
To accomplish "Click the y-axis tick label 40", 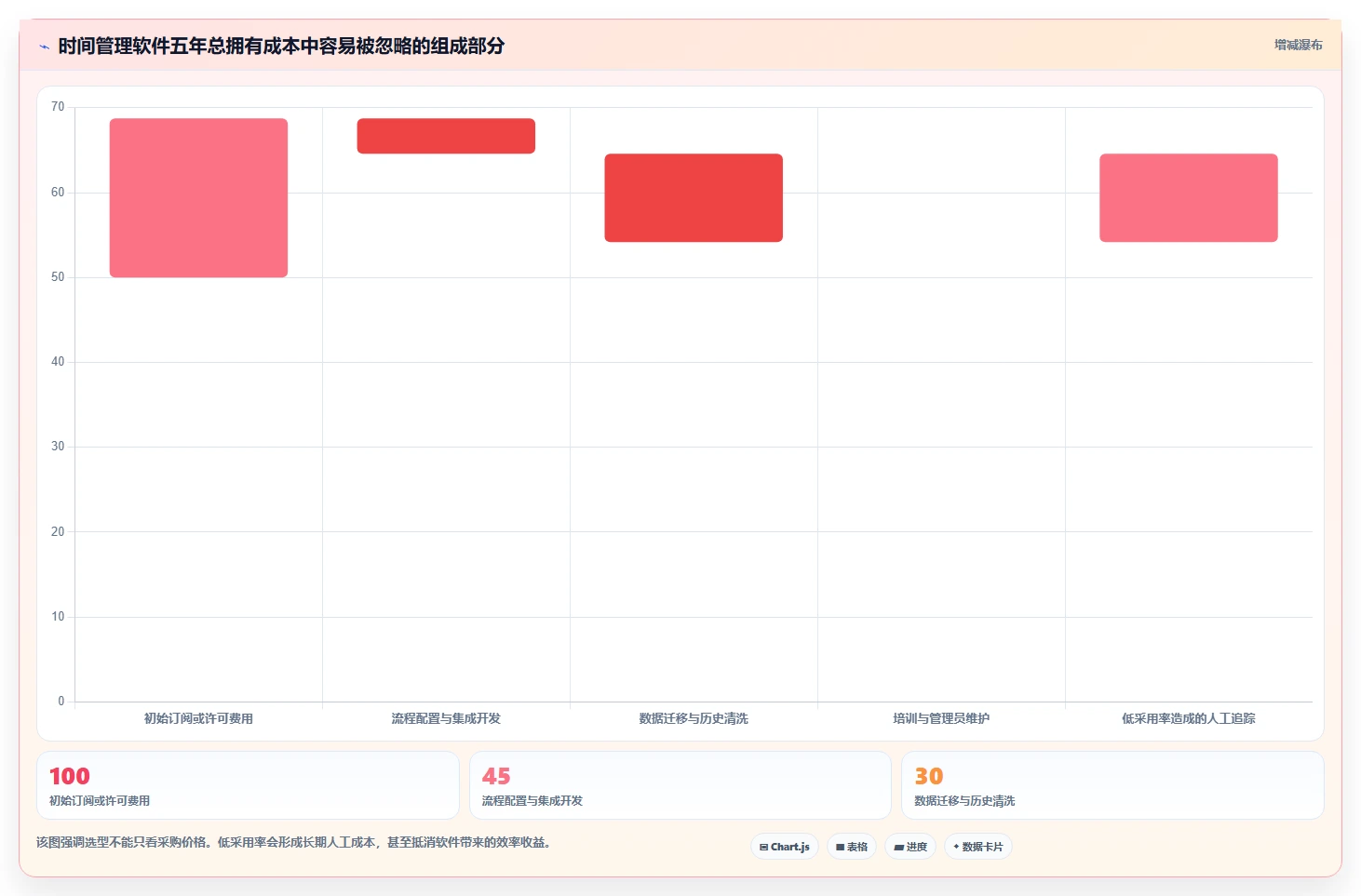I will [58, 362].
